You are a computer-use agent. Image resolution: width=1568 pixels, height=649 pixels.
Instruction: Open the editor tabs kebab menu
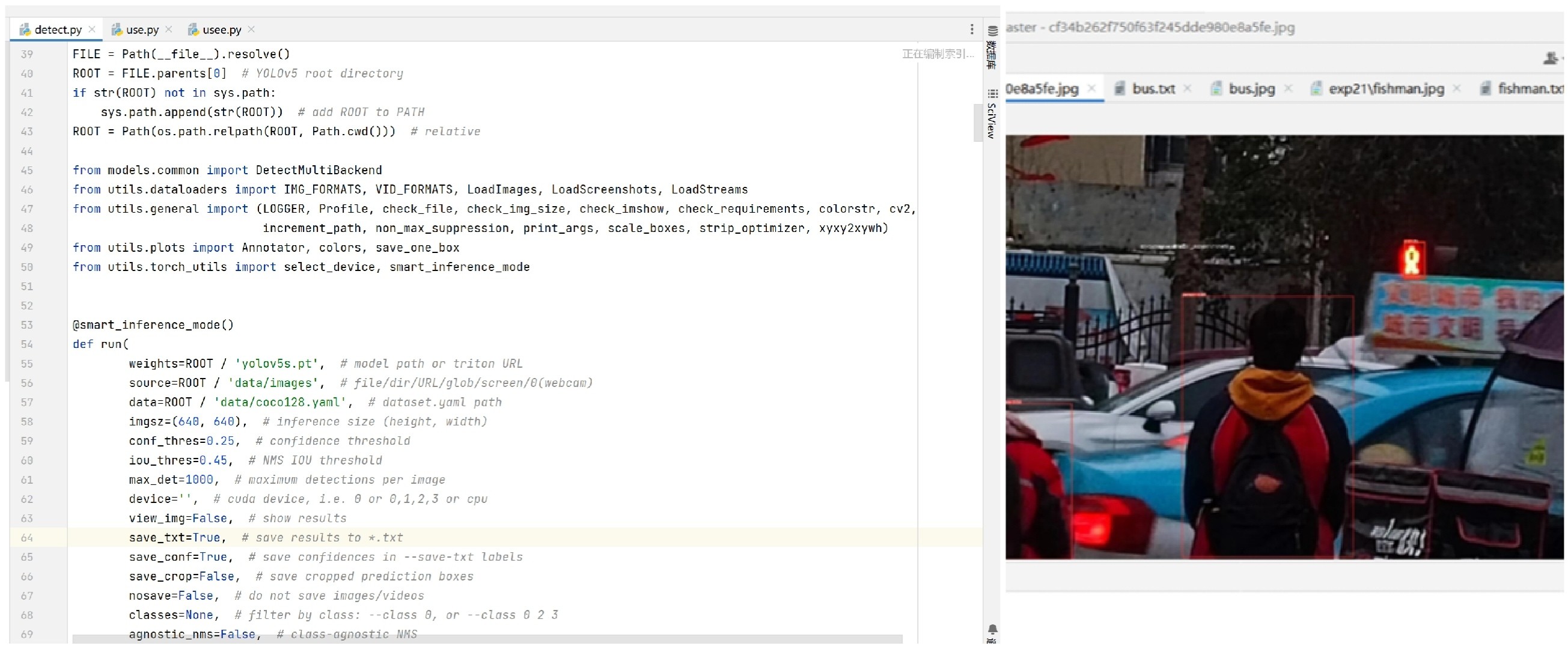click(x=971, y=29)
